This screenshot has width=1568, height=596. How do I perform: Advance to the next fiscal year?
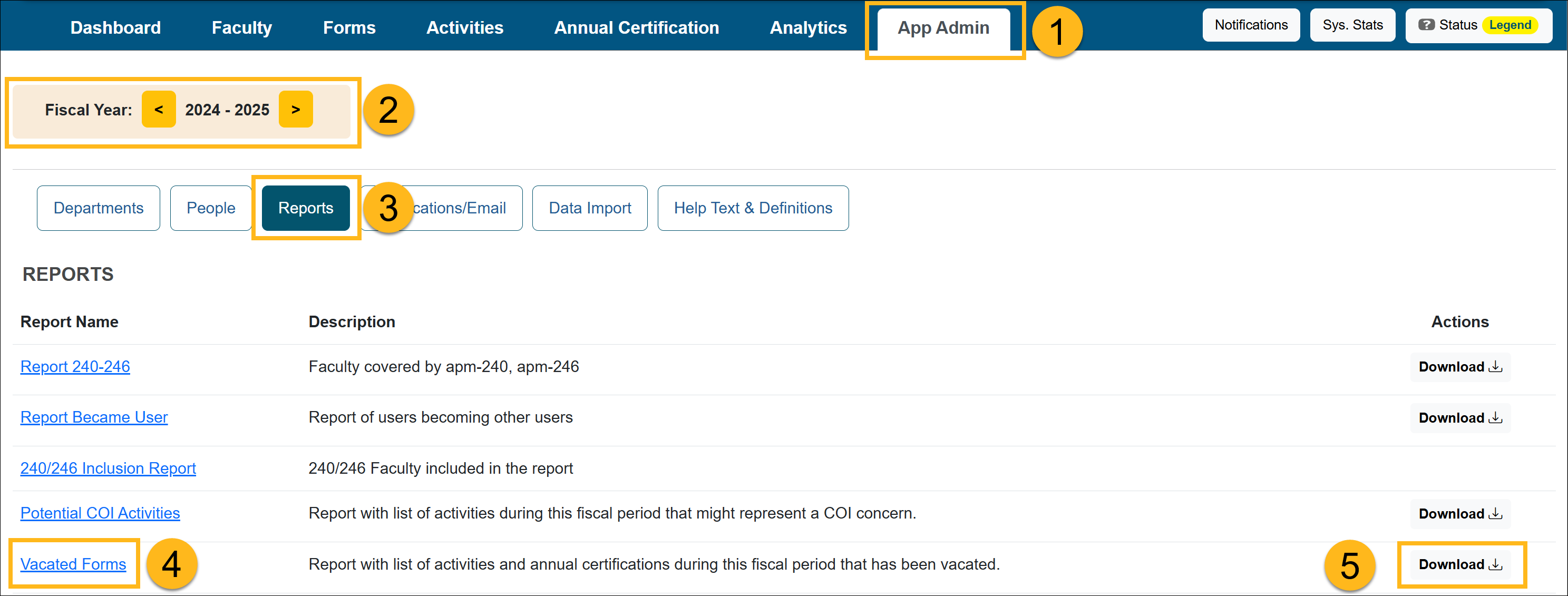[x=296, y=110]
